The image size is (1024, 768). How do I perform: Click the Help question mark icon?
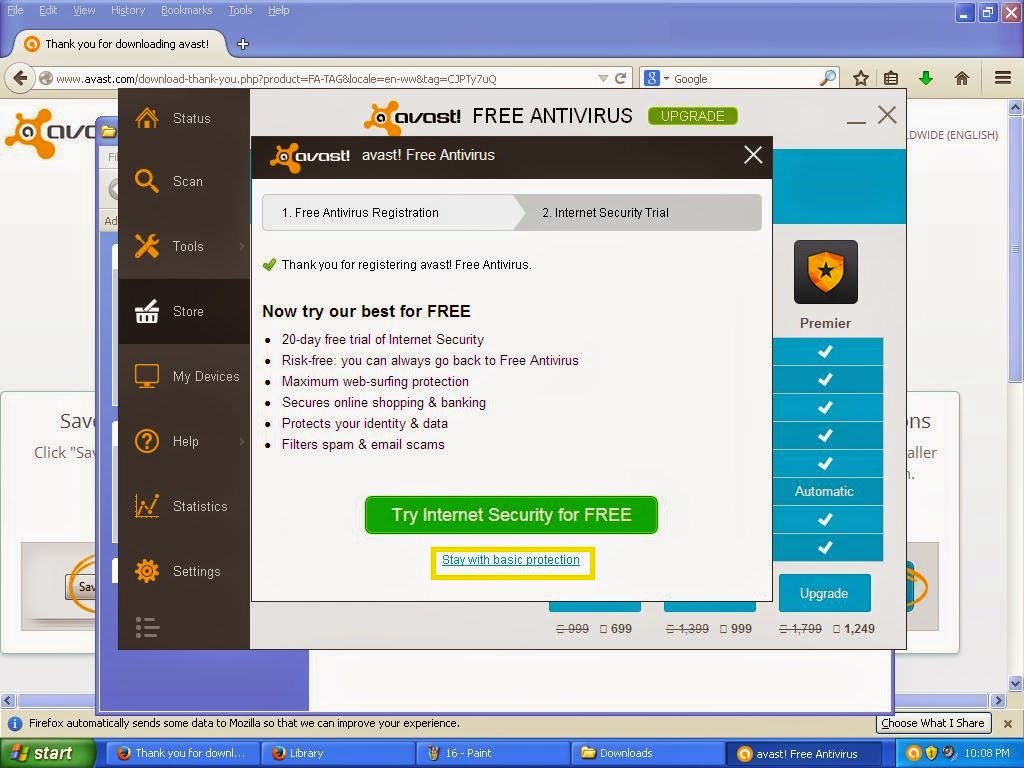click(147, 441)
